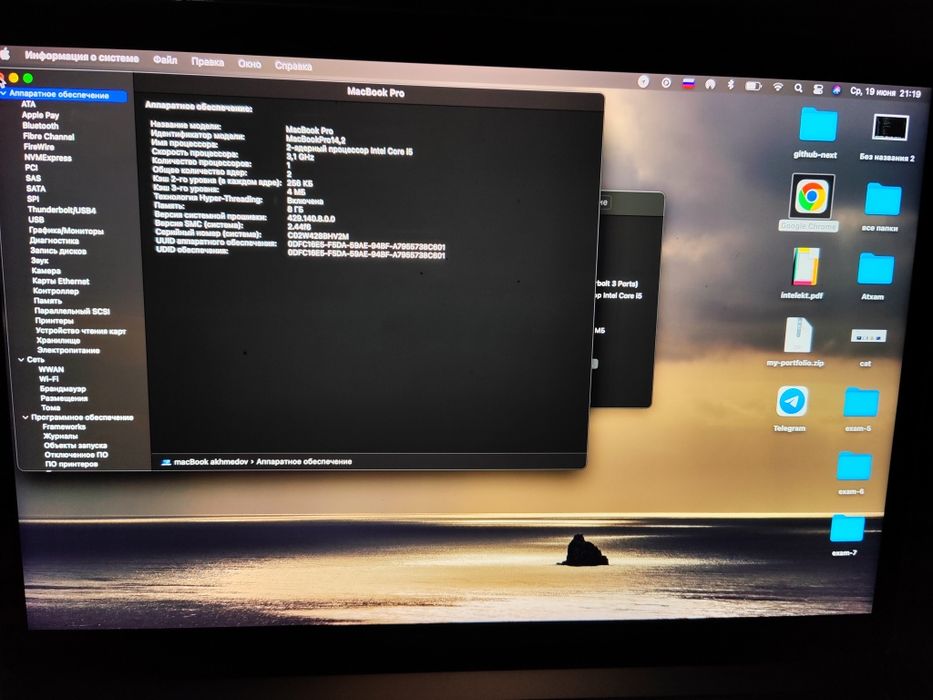Select Брандмауэр under Сеть
The height and width of the screenshot is (700, 933).
point(63,389)
